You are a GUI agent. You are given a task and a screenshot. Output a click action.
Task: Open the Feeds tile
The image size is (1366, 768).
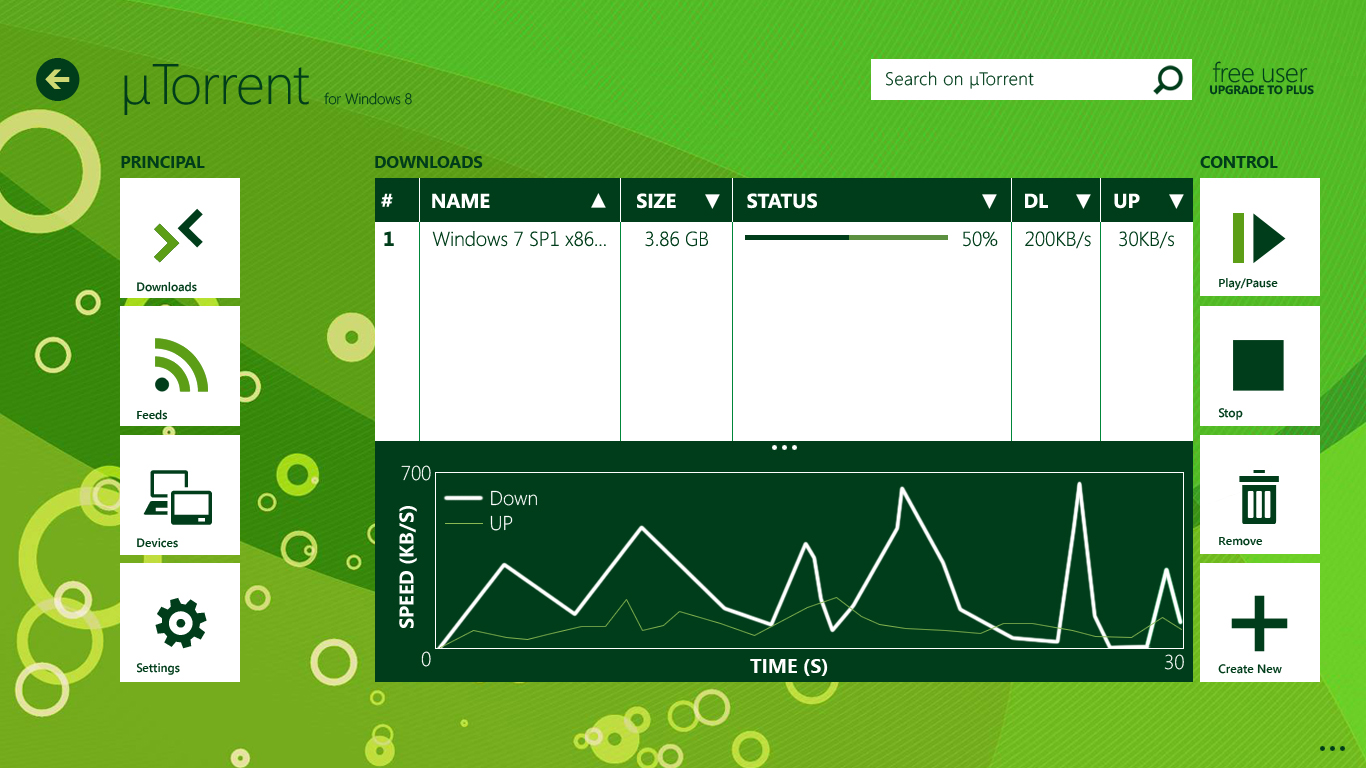point(180,366)
